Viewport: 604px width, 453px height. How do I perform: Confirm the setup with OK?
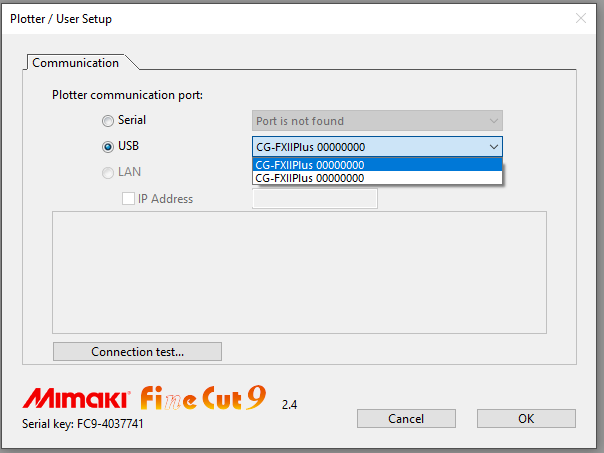[x=526, y=418]
